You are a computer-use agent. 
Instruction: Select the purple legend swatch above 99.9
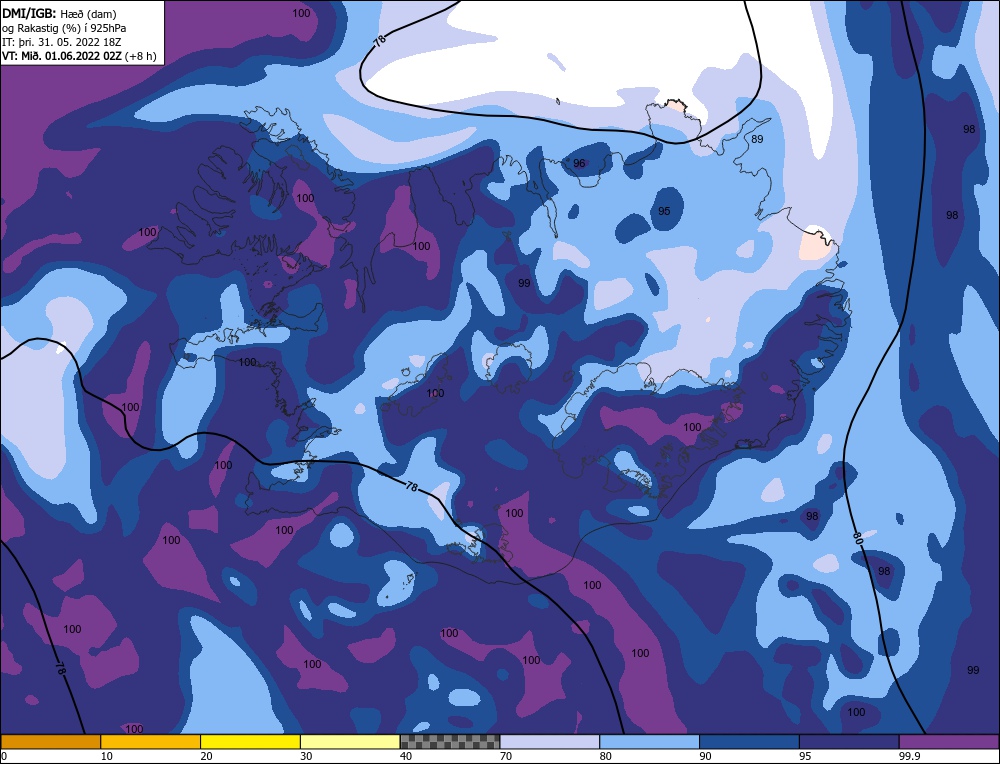coord(949,742)
